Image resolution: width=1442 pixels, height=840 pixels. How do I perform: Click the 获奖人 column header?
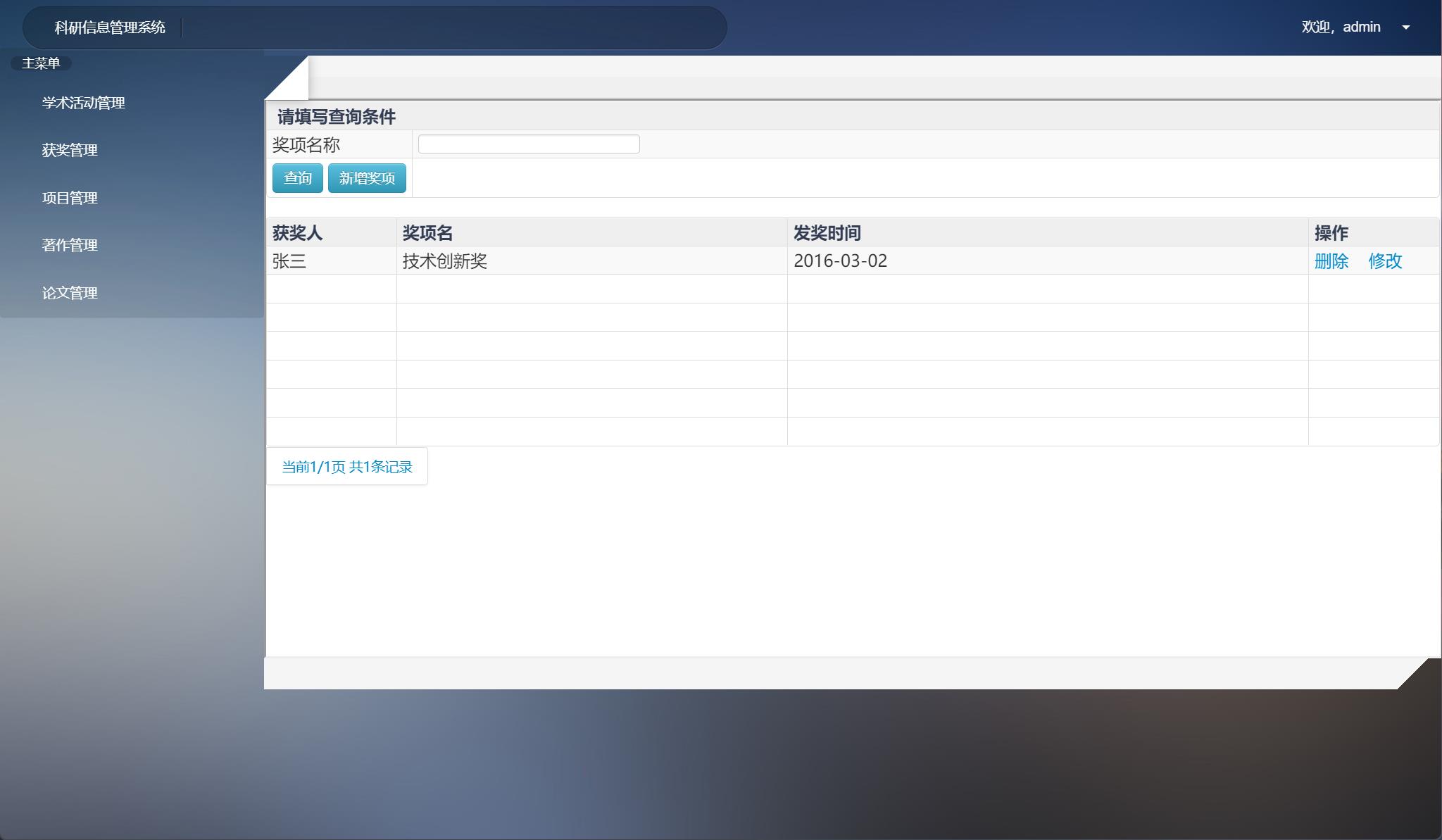[x=297, y=233]
